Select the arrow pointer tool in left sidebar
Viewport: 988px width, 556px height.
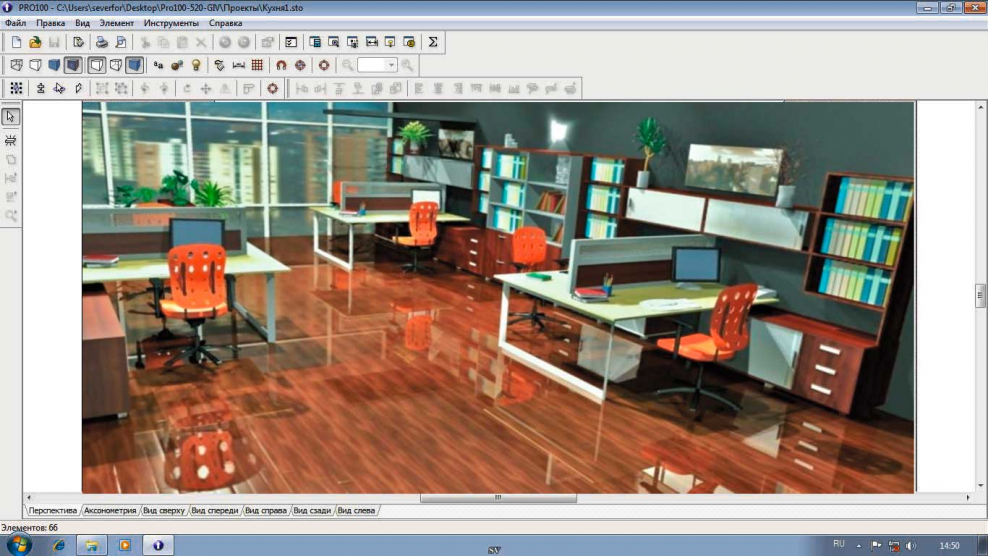click(x=11, y=116)
